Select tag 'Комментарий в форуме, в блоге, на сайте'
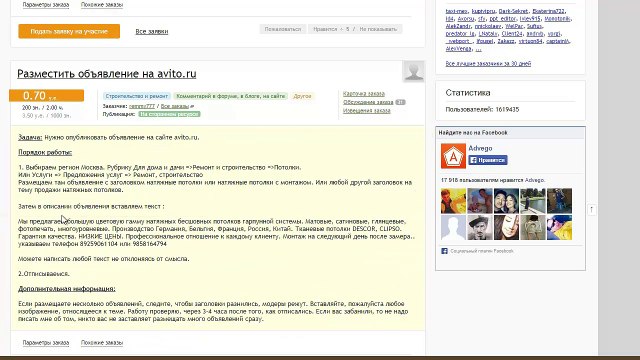 point(231,96)
